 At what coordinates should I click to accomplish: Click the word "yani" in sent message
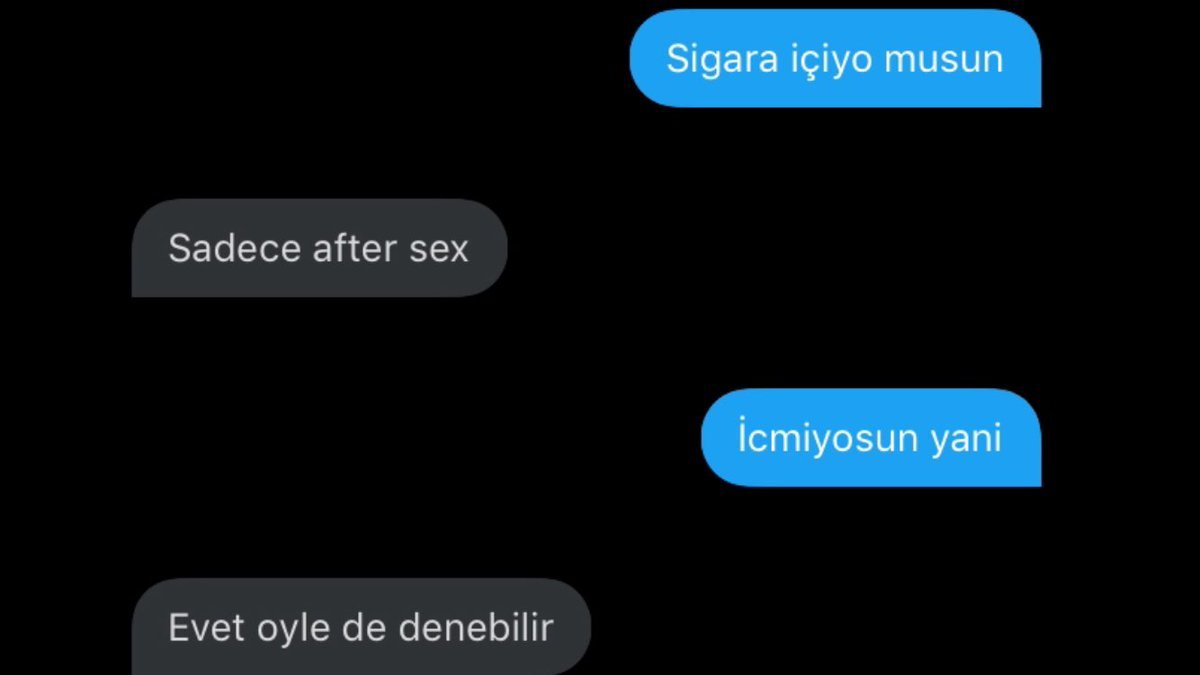click(x=966, y=440)
